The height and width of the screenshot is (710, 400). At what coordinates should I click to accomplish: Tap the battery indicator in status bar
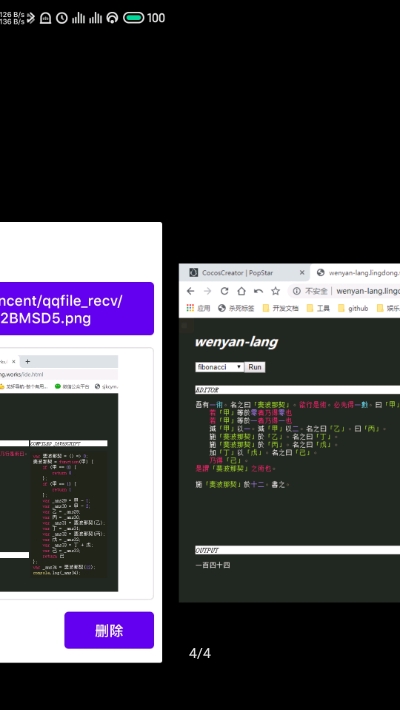(134, 18)
